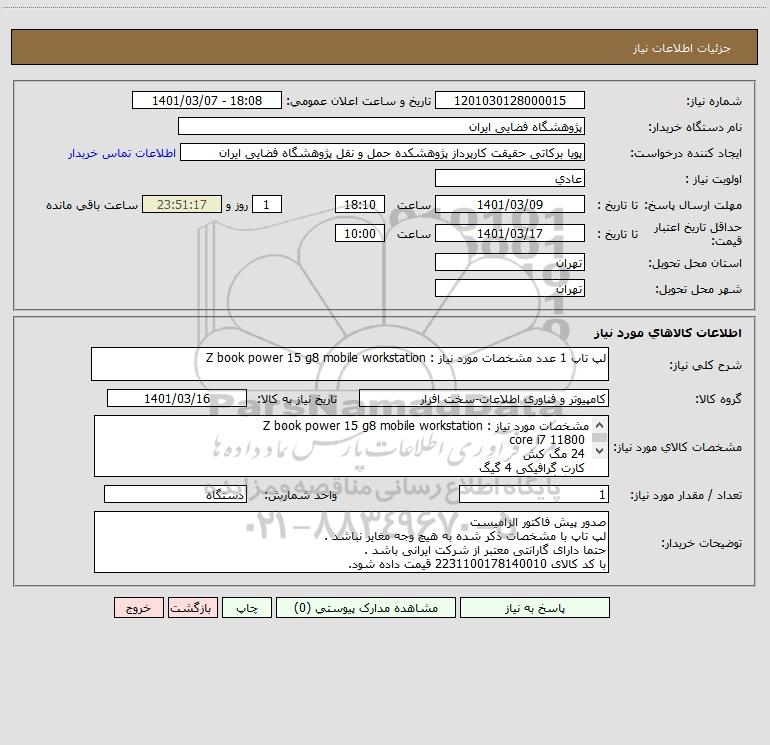Click label شرح کلی نیاز
This screenshot has height=745, width=770.
click(x=706, y=365)
